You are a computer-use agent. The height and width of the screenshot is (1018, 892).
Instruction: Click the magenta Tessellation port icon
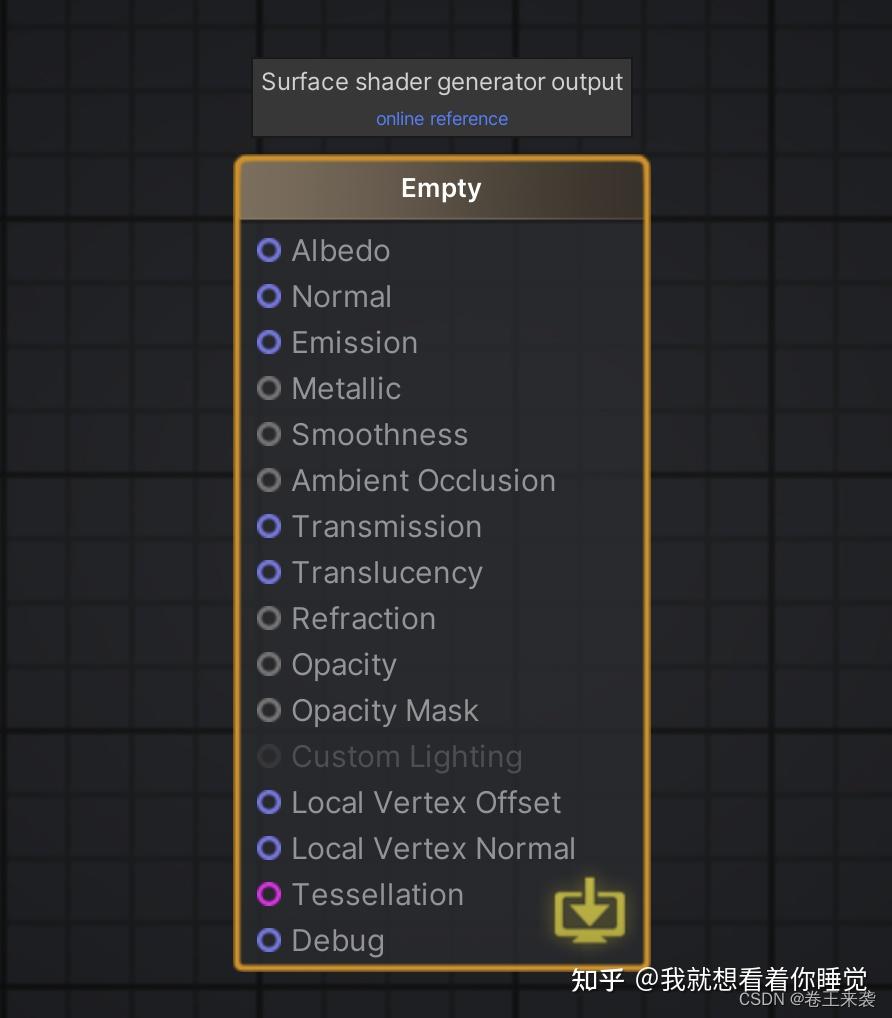(x=268, y=894)
